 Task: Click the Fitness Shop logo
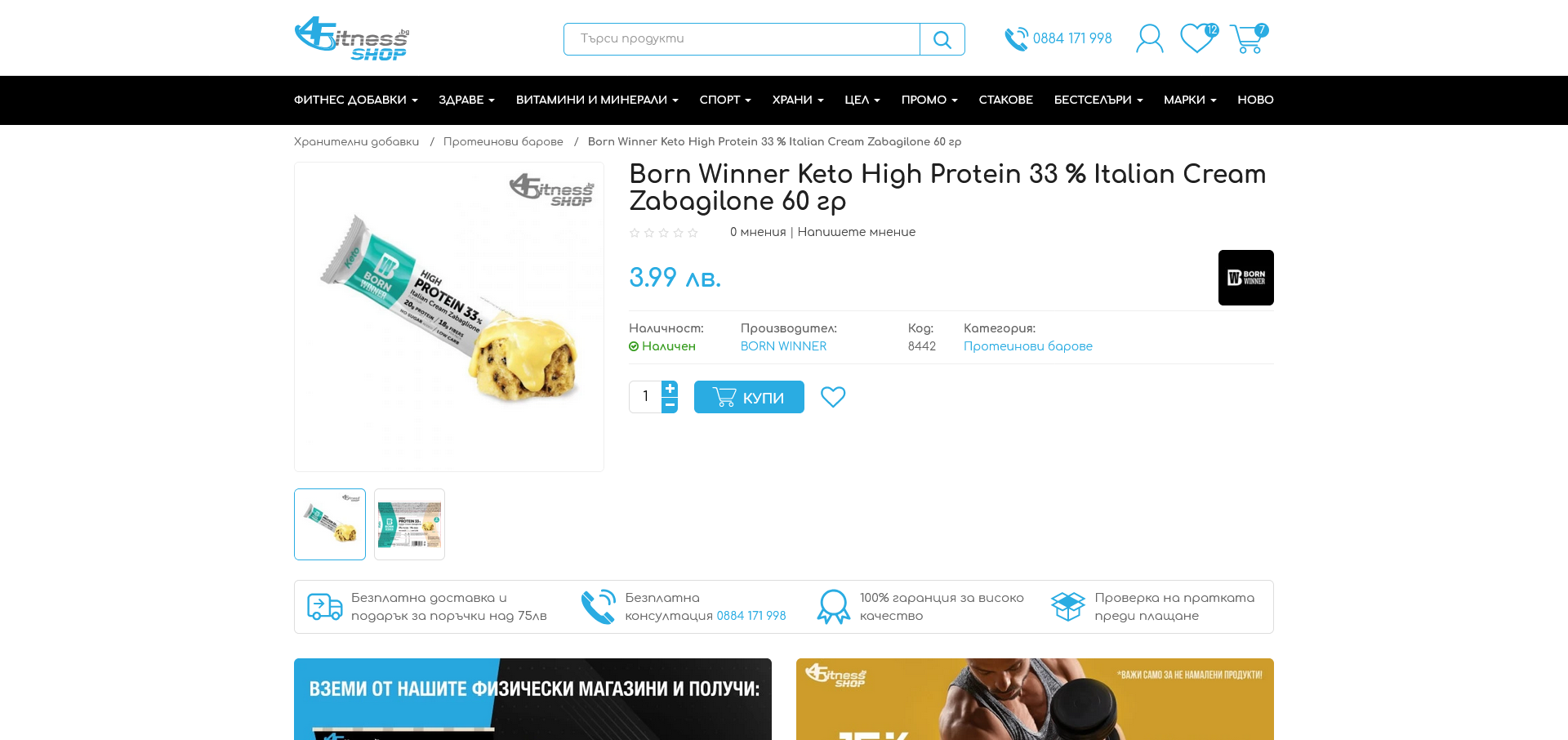pyautogui.click(x=352, y=38)
